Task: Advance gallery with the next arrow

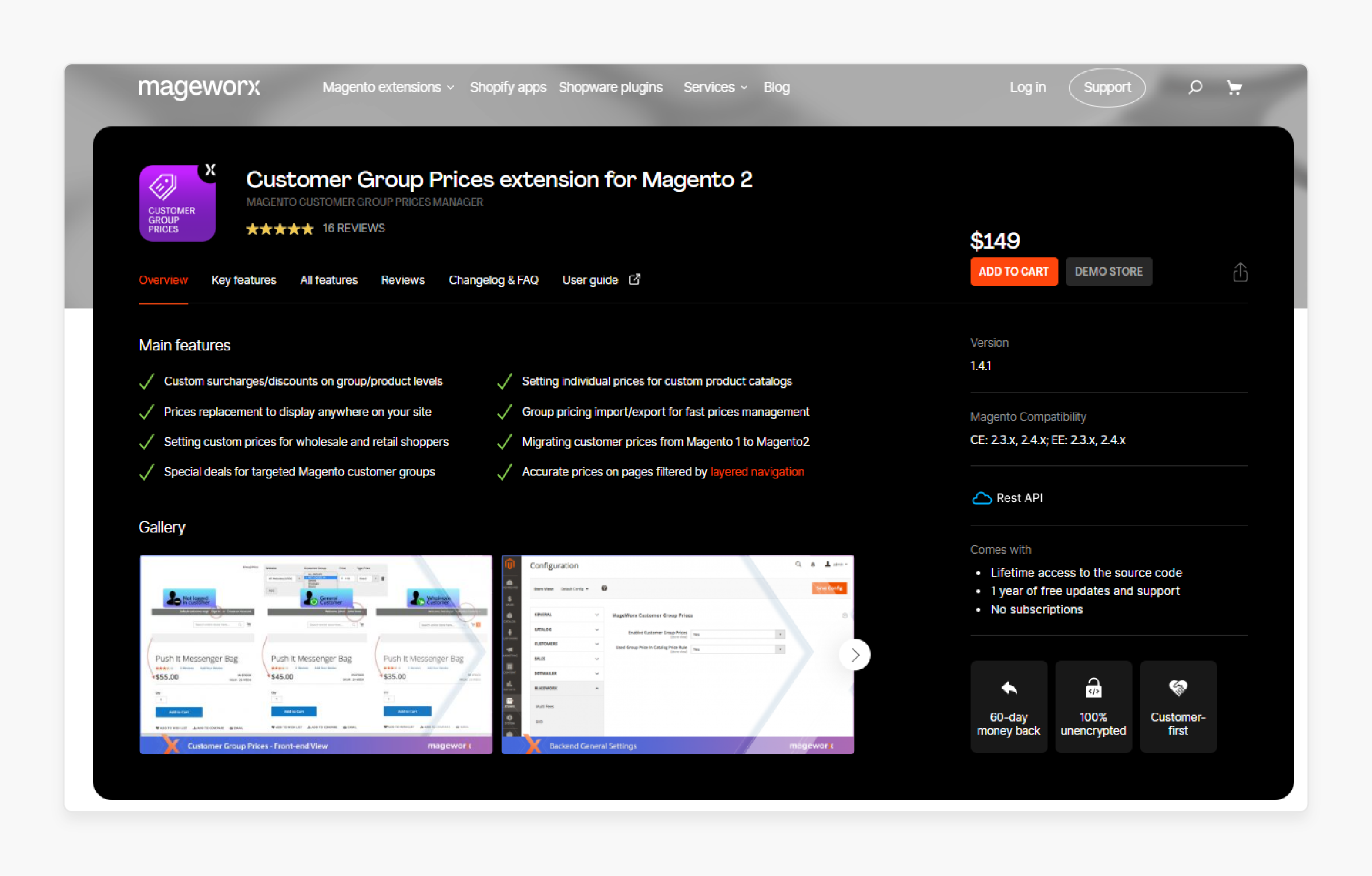Action: click(855, 655)
